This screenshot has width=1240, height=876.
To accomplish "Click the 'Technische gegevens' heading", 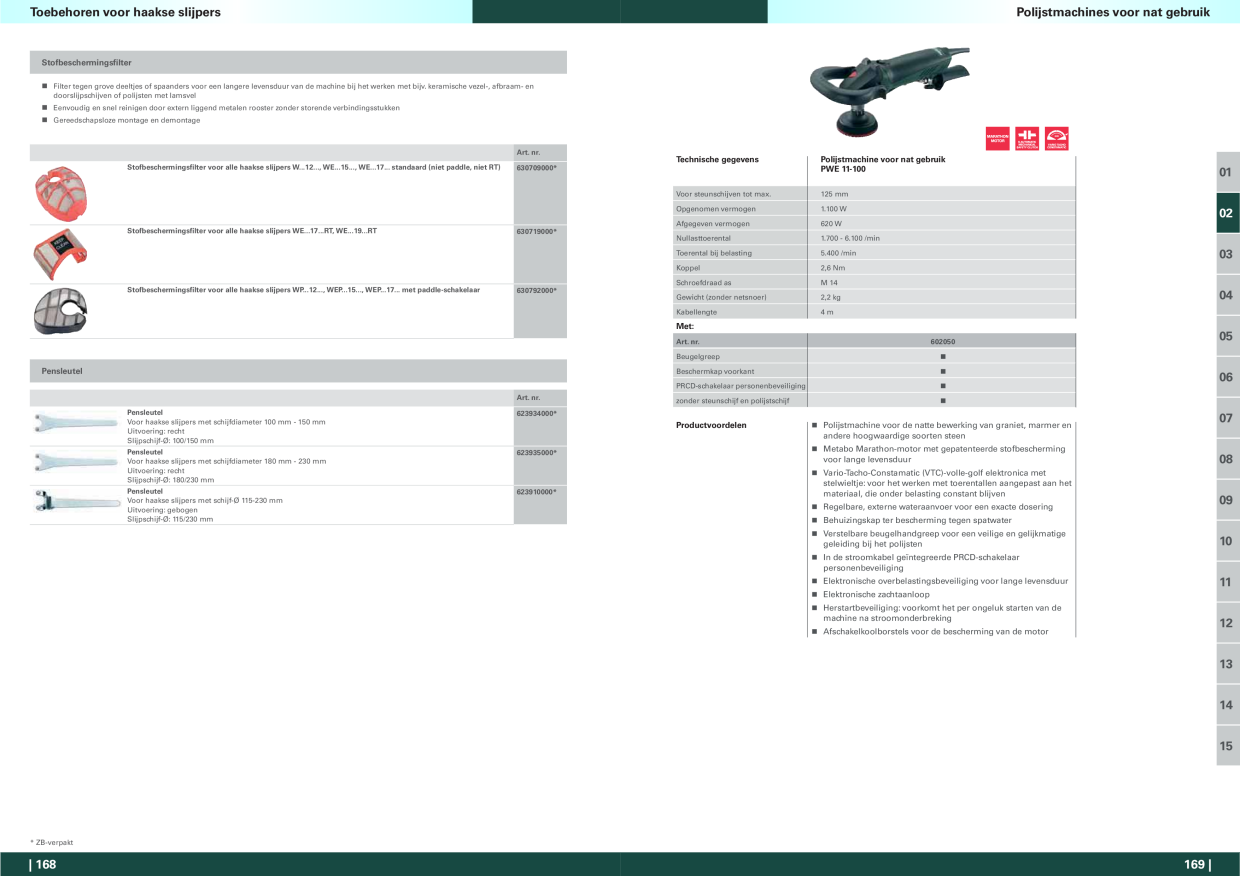I will [717, 160].
